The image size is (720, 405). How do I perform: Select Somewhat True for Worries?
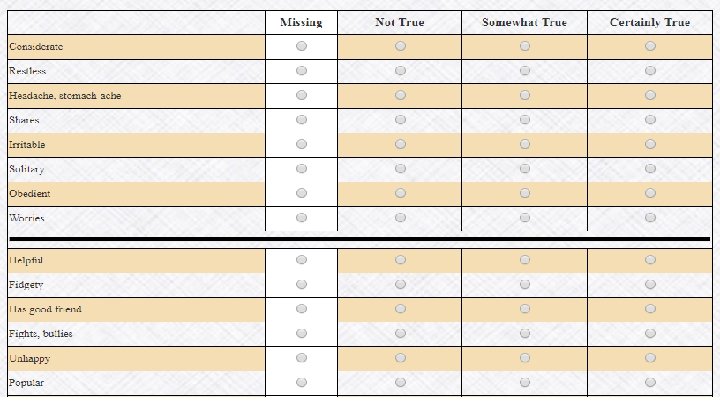tap(525, 218)
